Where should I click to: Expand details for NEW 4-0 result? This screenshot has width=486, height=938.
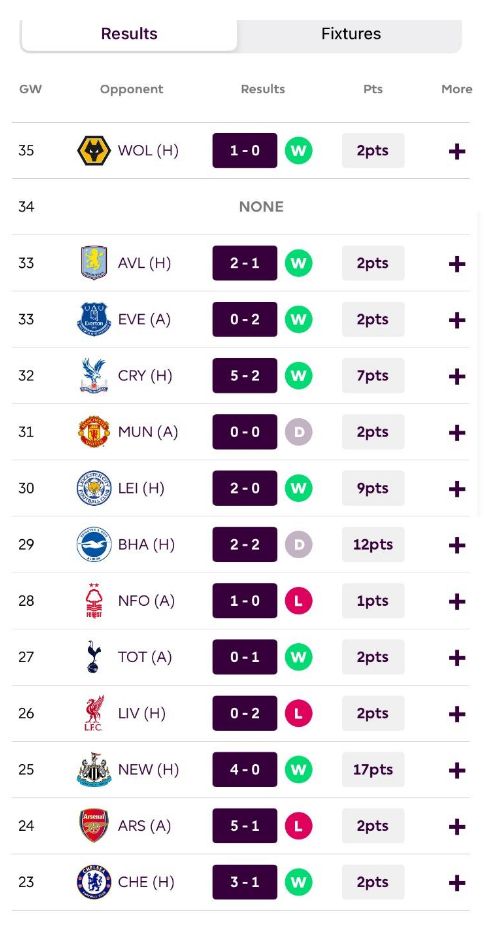457,770
